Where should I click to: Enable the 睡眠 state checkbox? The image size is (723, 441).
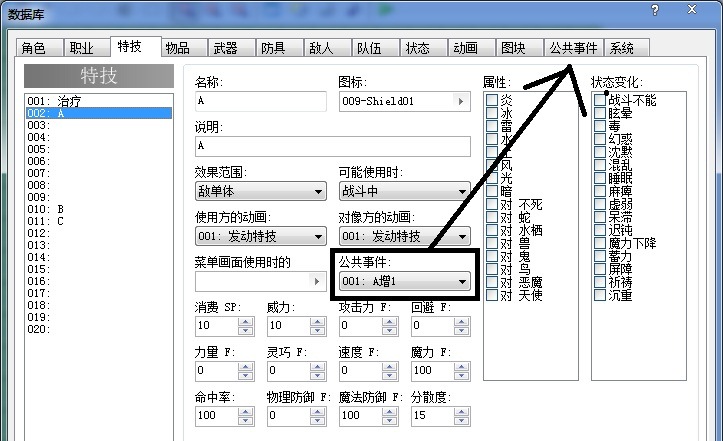click(600, 178)
